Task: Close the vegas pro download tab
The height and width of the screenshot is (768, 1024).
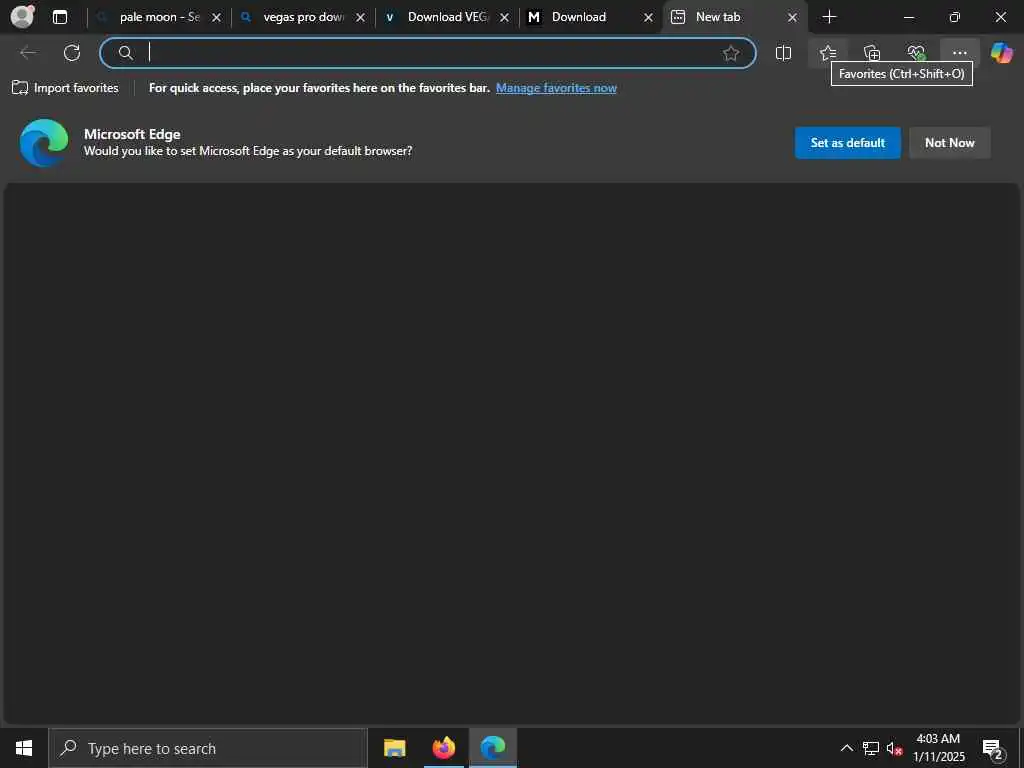Action: pos(360,18)
